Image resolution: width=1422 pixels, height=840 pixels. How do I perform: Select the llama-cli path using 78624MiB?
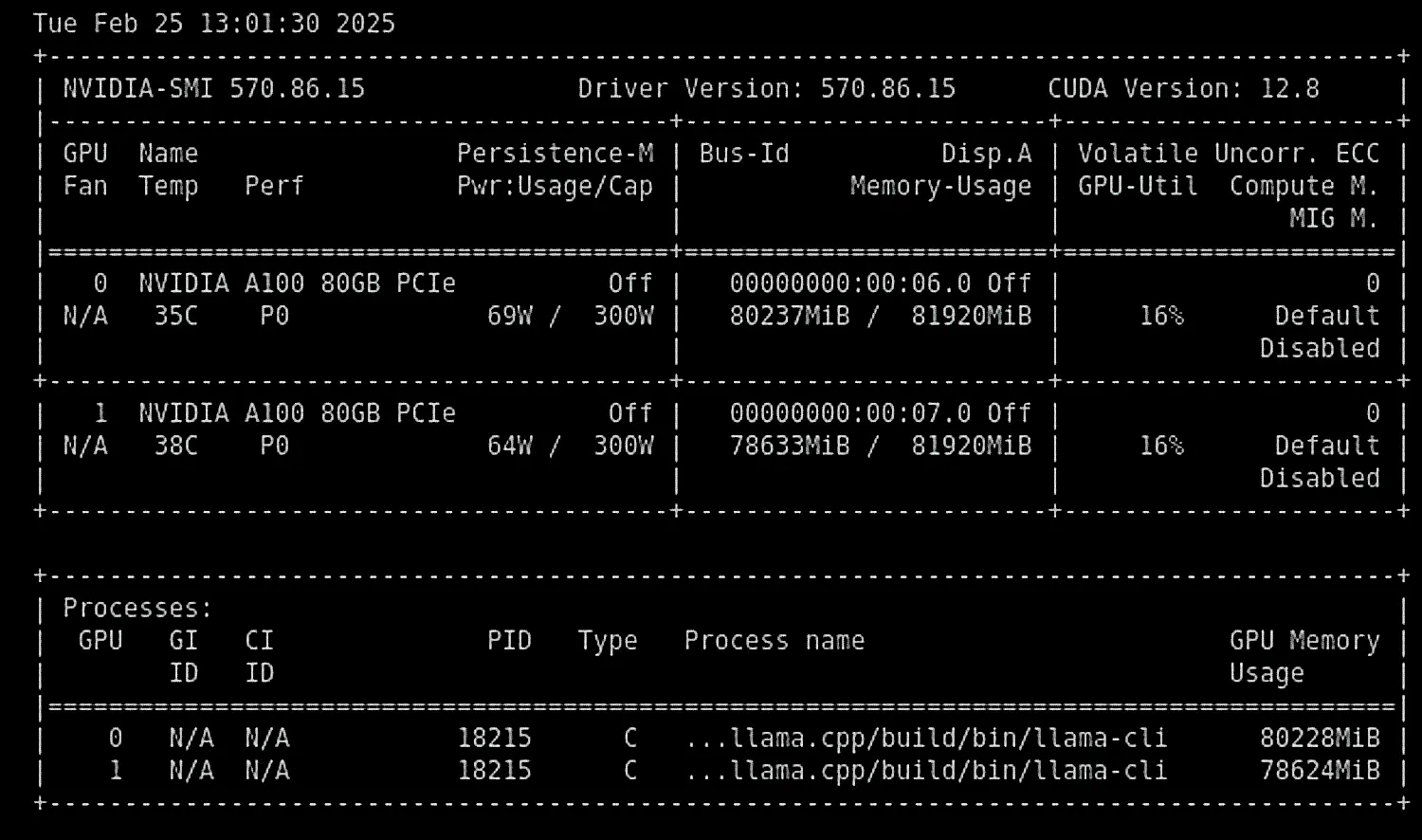(926, 771)
